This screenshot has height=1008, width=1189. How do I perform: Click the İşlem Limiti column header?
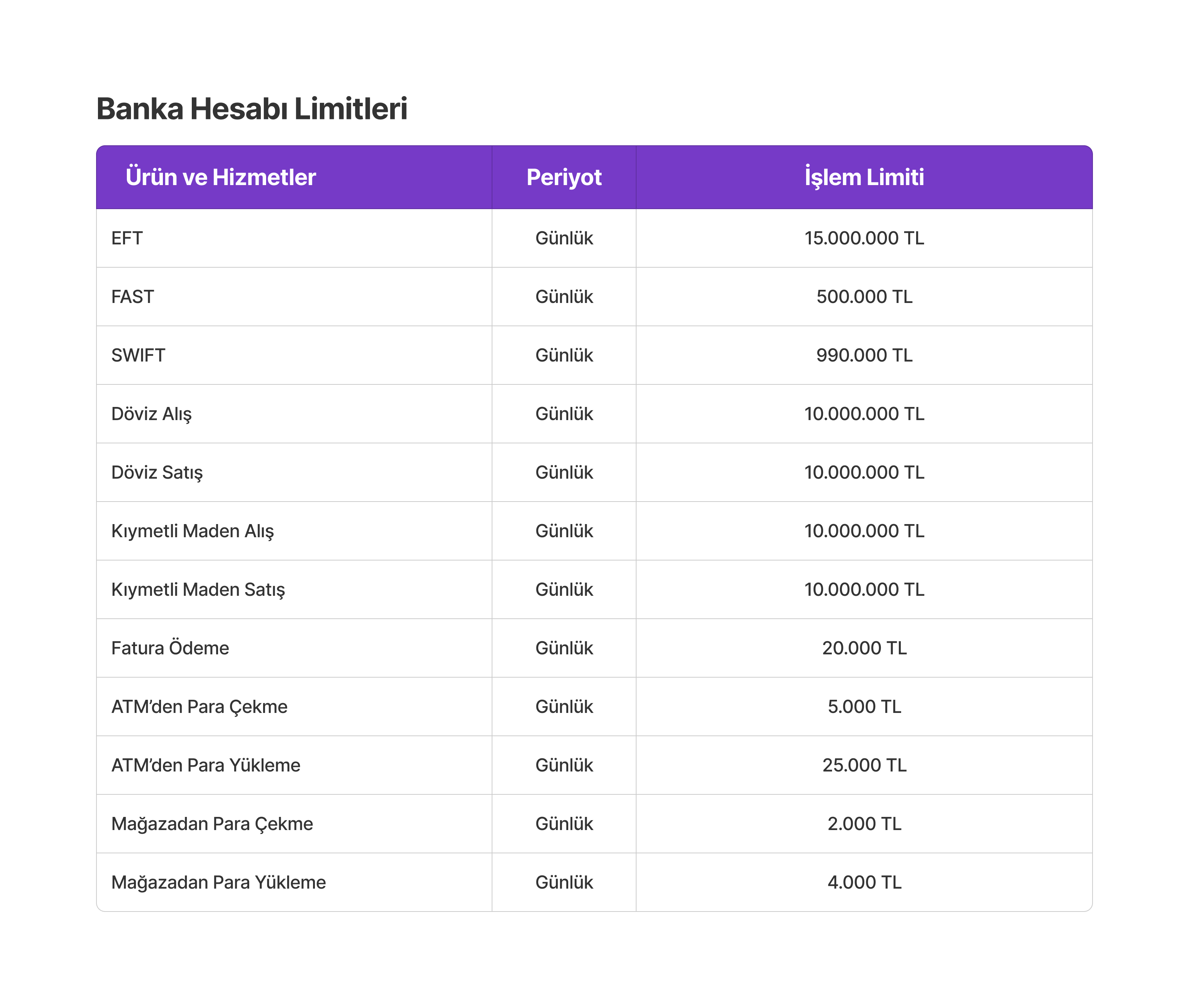pos(864,177)
